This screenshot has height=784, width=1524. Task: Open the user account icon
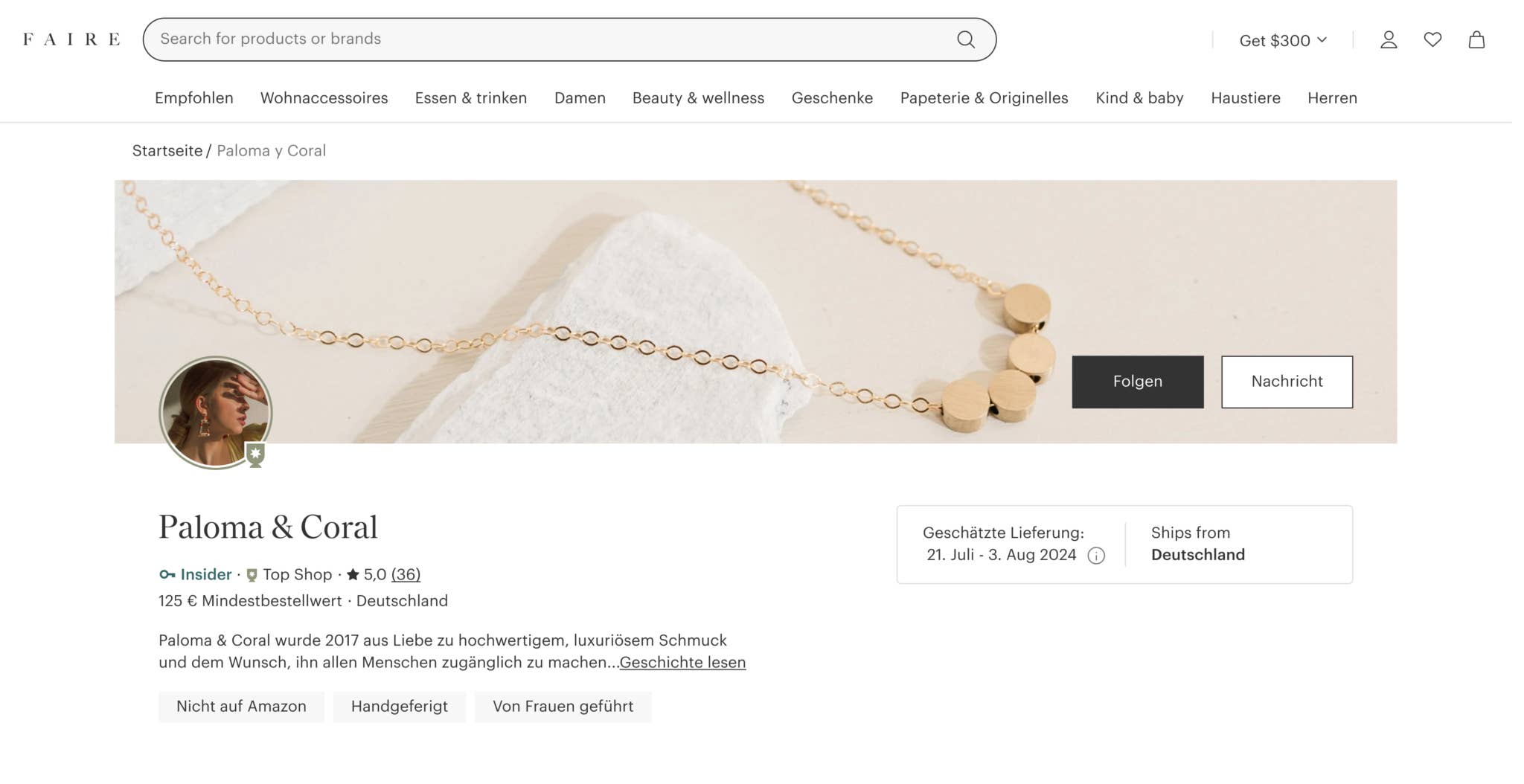(x=1388, y=39)
